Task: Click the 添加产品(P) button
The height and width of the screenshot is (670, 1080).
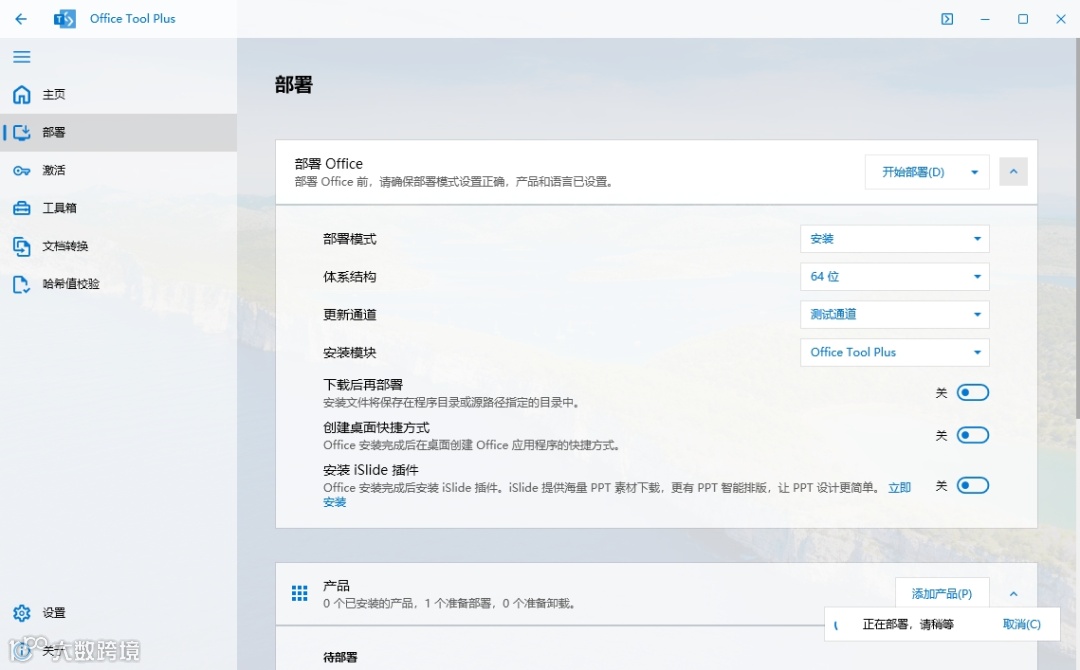Action: point(942,594)
